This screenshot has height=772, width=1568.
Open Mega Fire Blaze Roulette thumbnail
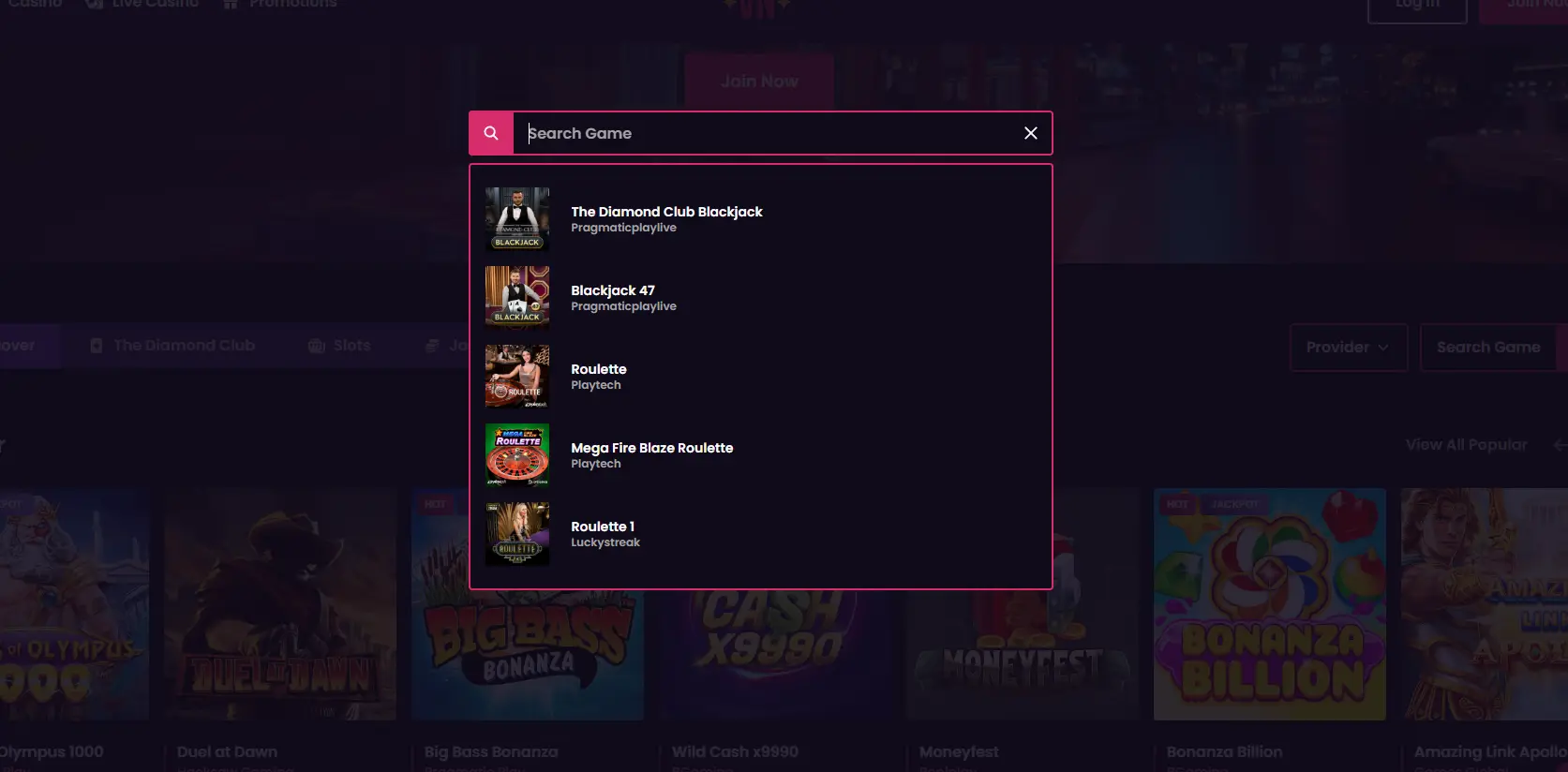coord(517,455)
